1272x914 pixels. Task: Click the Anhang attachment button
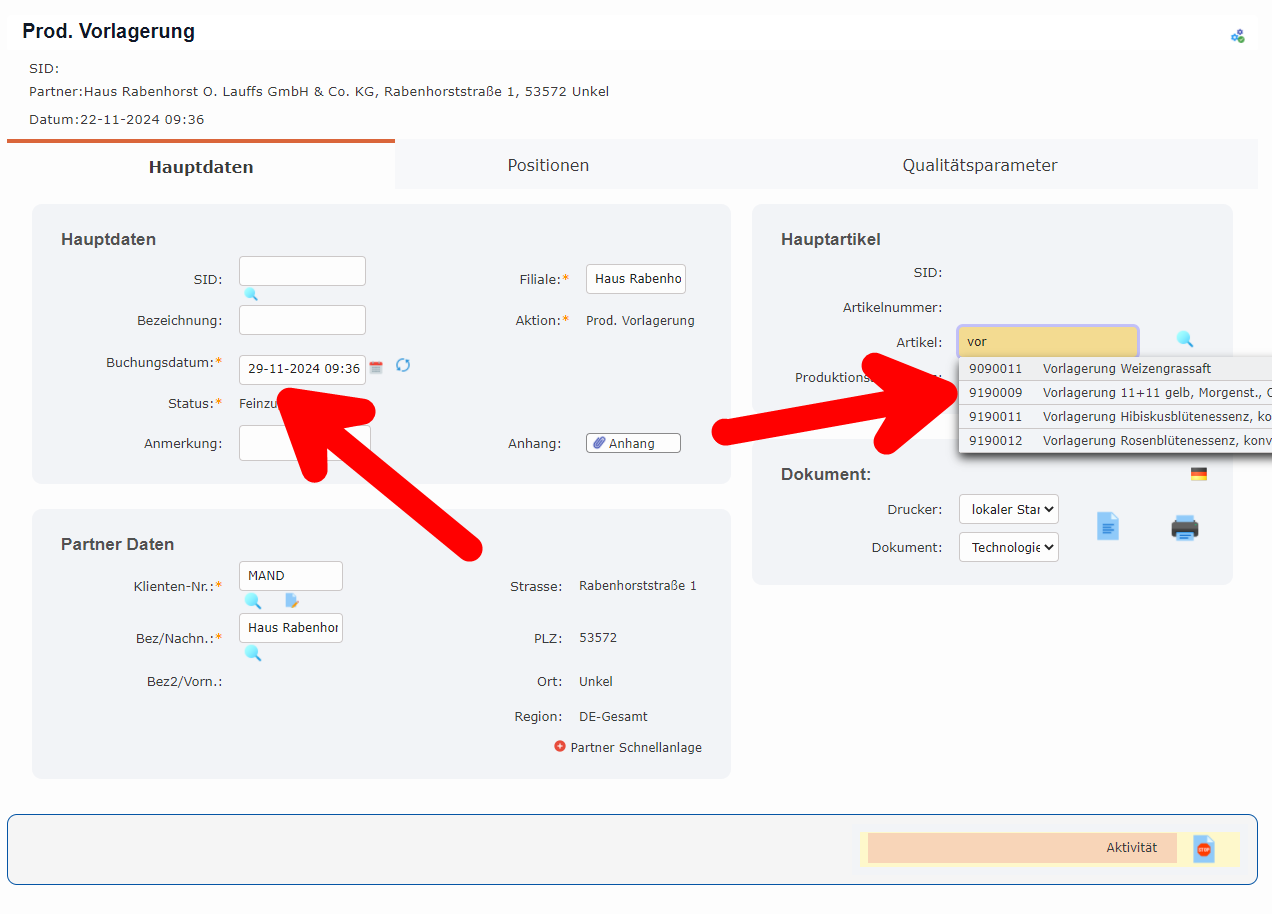[632, 442]
